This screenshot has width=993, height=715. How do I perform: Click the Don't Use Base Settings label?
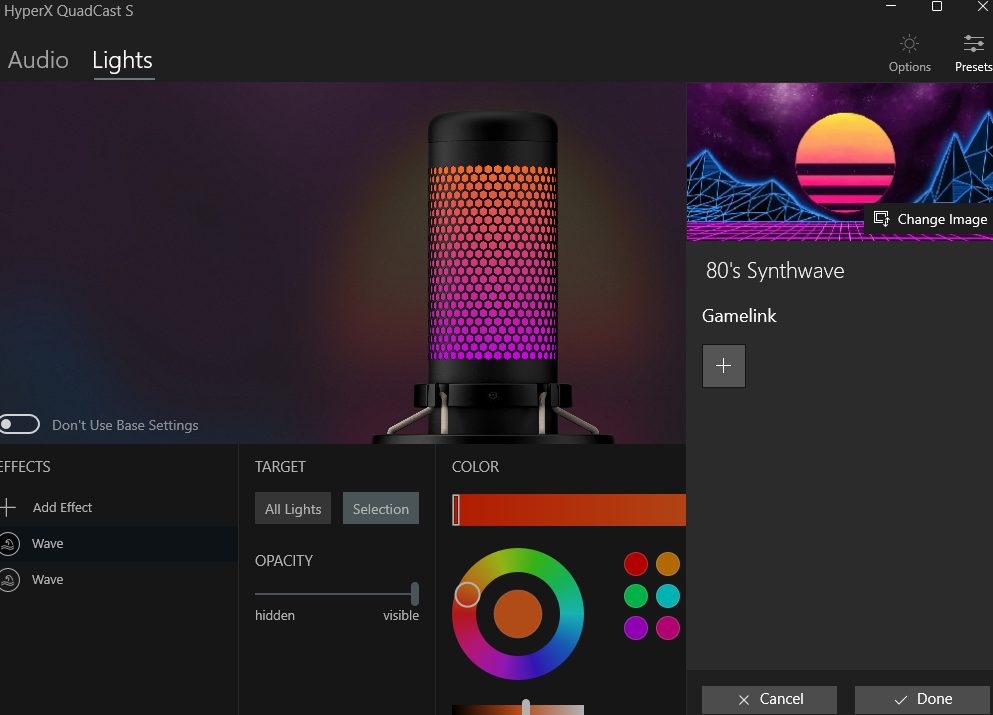[125, 426]
